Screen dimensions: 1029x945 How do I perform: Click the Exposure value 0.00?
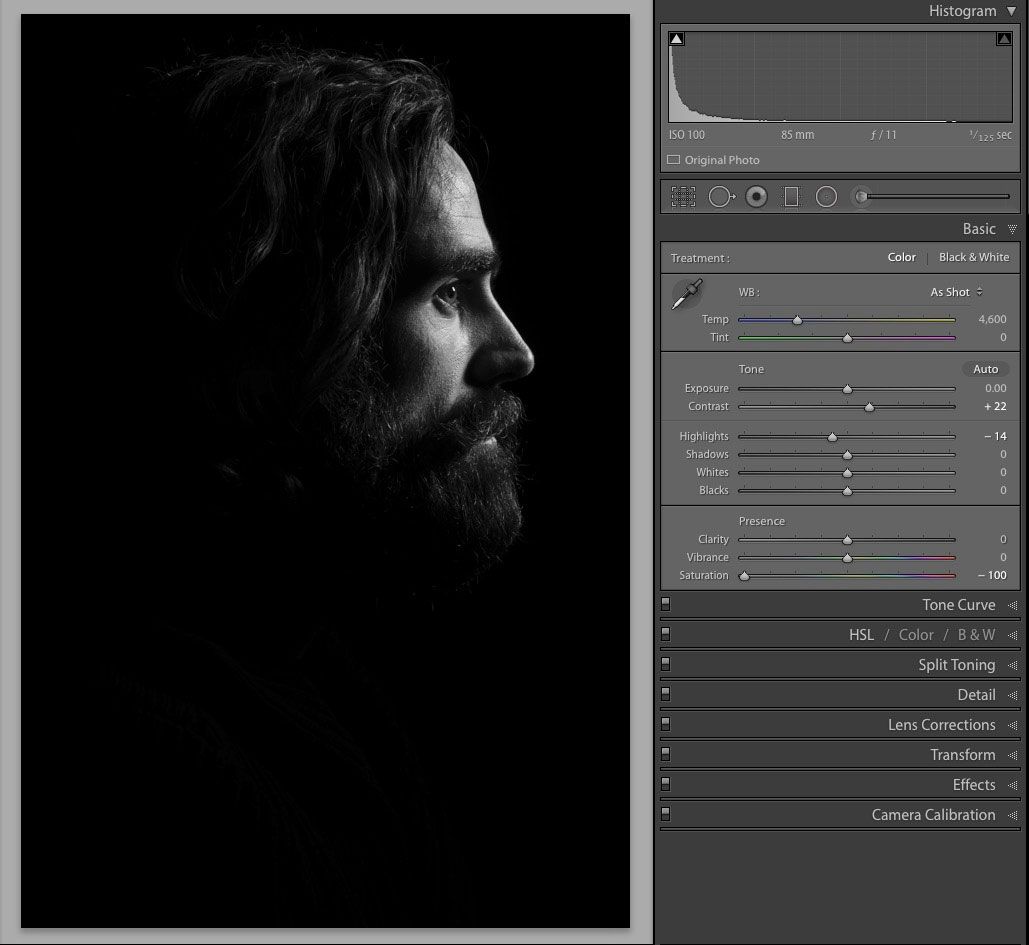tap(995, 388)
